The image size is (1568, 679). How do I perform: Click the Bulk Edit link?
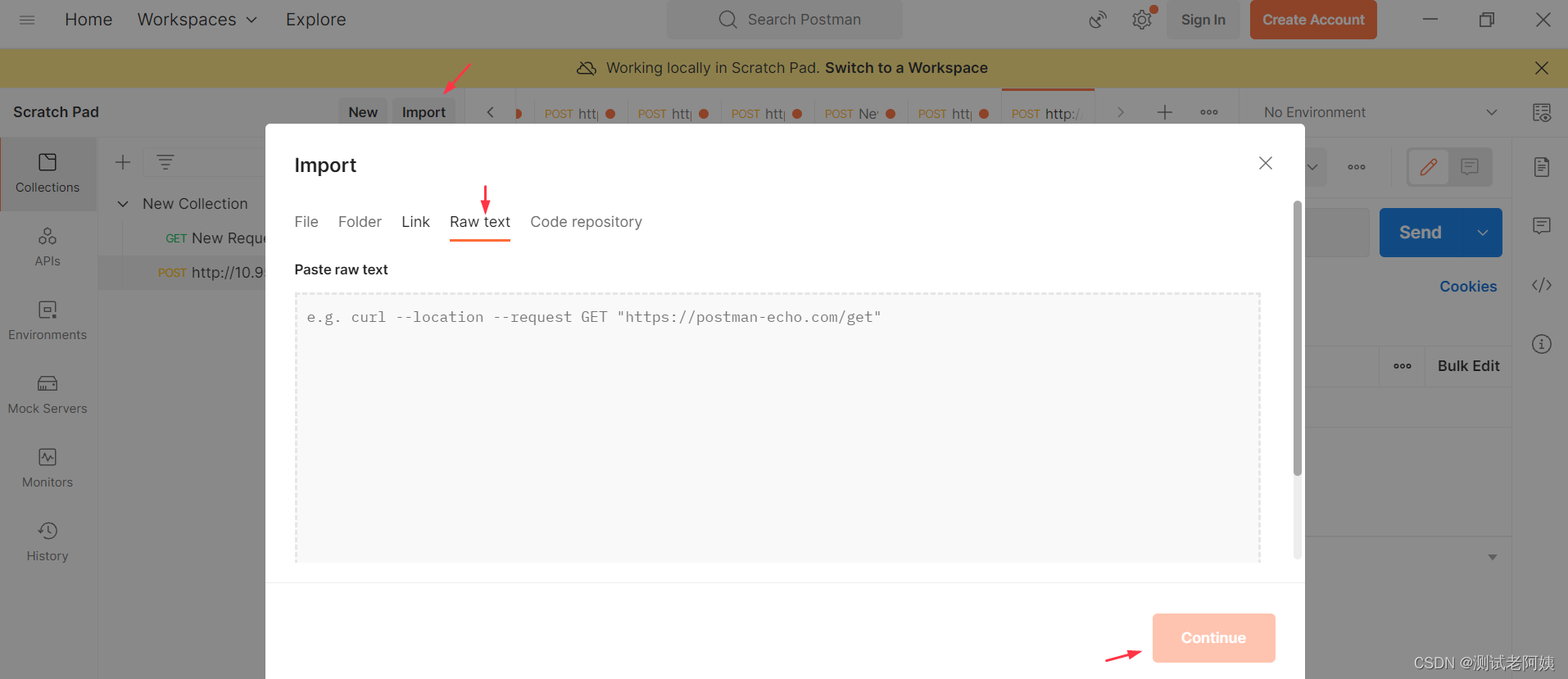1468,366
